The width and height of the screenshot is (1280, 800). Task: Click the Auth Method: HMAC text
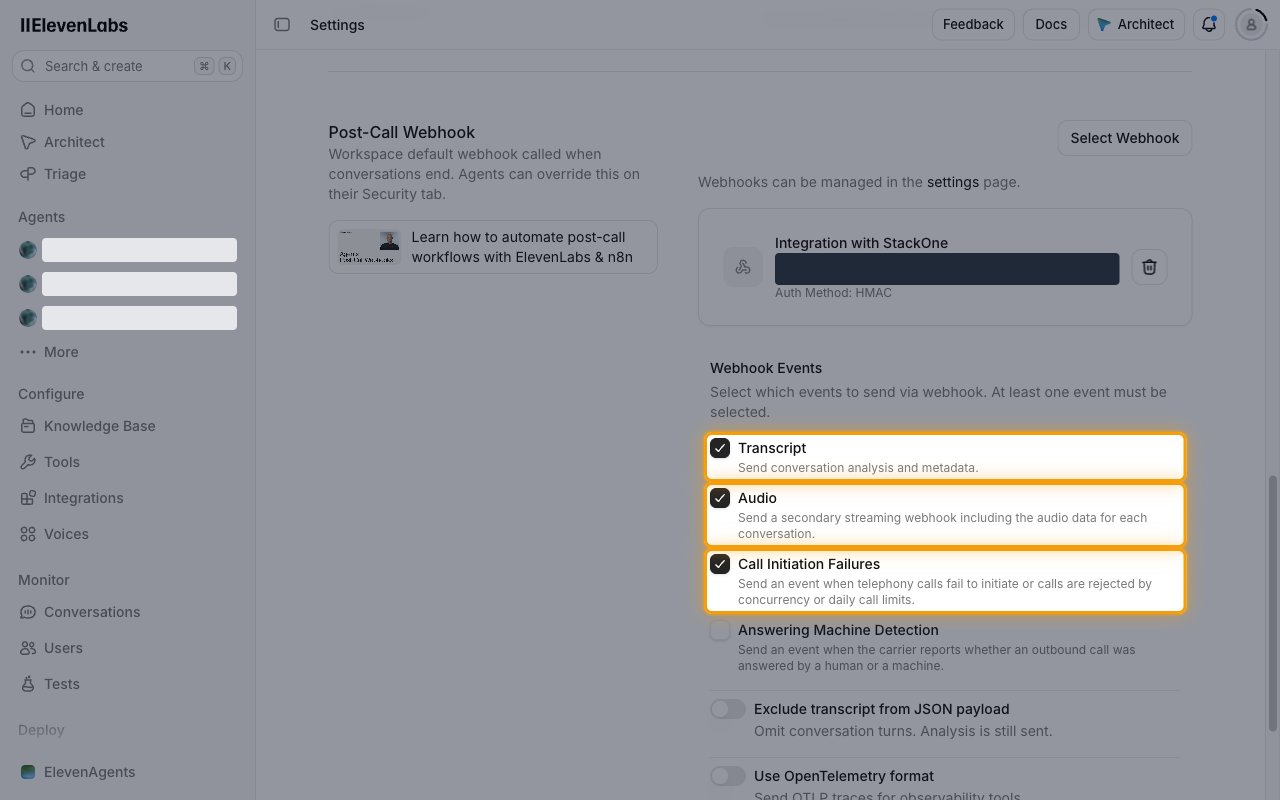(833, 293)
